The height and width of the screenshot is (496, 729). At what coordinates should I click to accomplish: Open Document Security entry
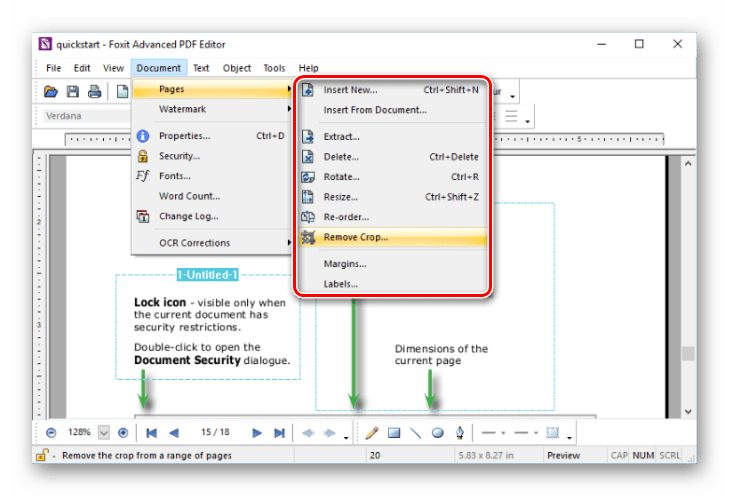click(x=212, y=156)
